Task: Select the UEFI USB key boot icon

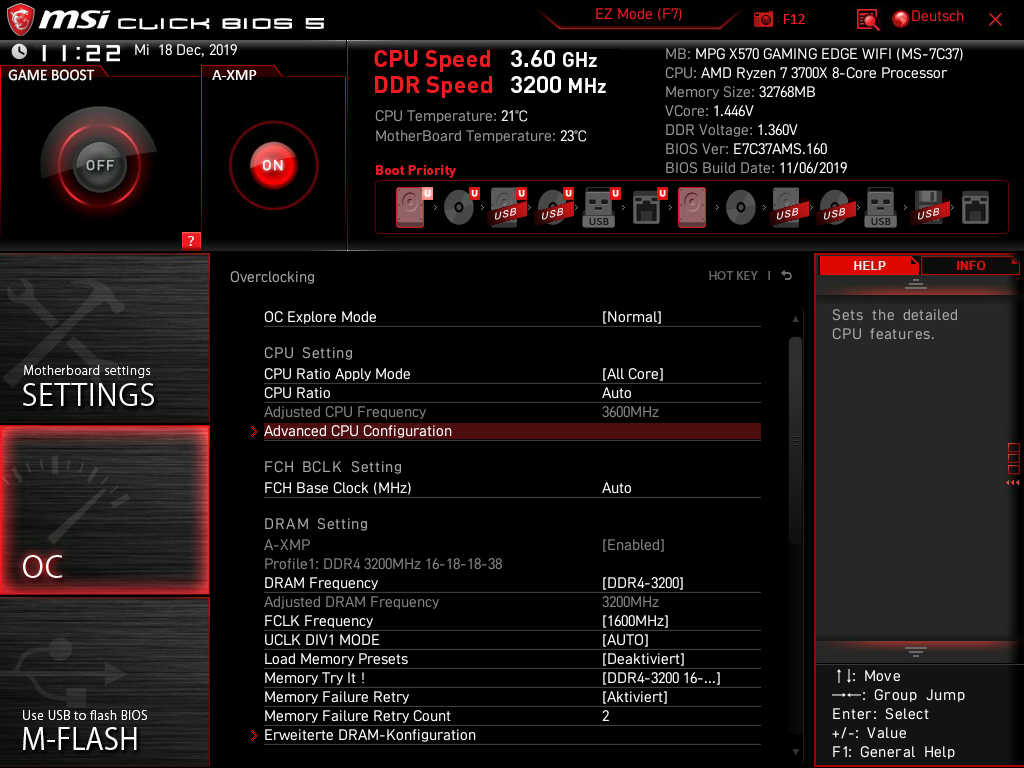Action: pyautogui.click(x=600, y=207)
